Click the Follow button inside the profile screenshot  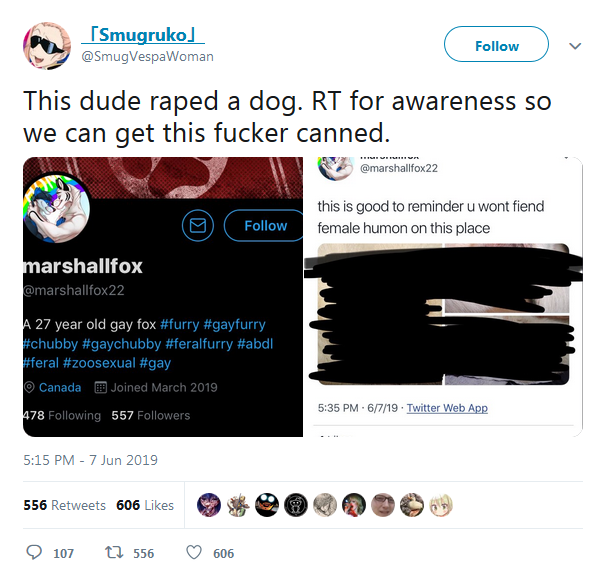(x=264, y=226)
